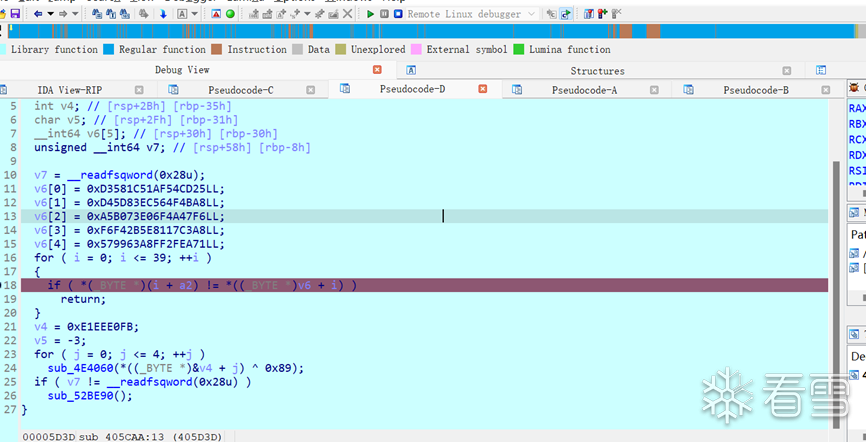866x442 pixels.
Task: Open the back-navigation history dropdown arrow
Action: [50, 14]
